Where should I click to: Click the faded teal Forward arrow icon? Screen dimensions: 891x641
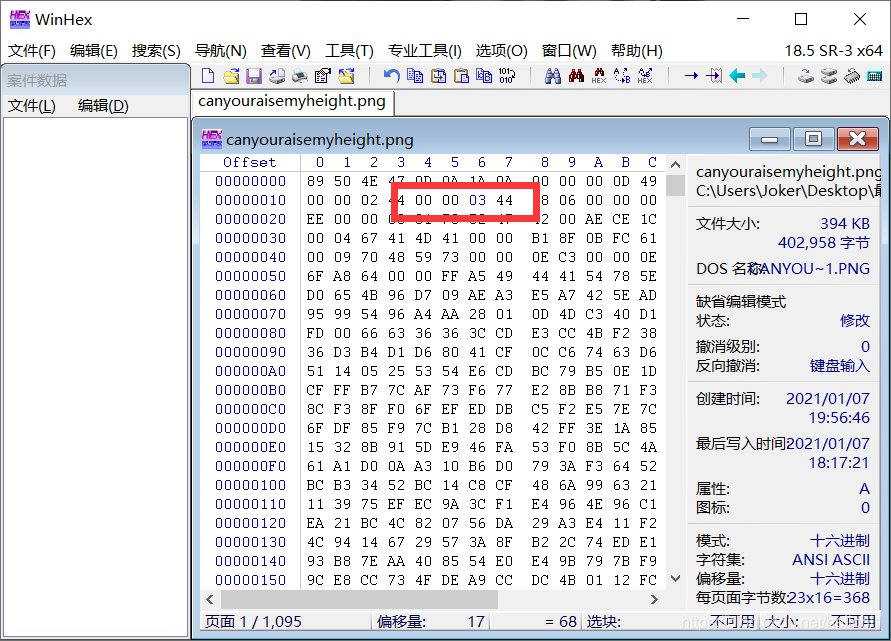[x=760, y=76]
